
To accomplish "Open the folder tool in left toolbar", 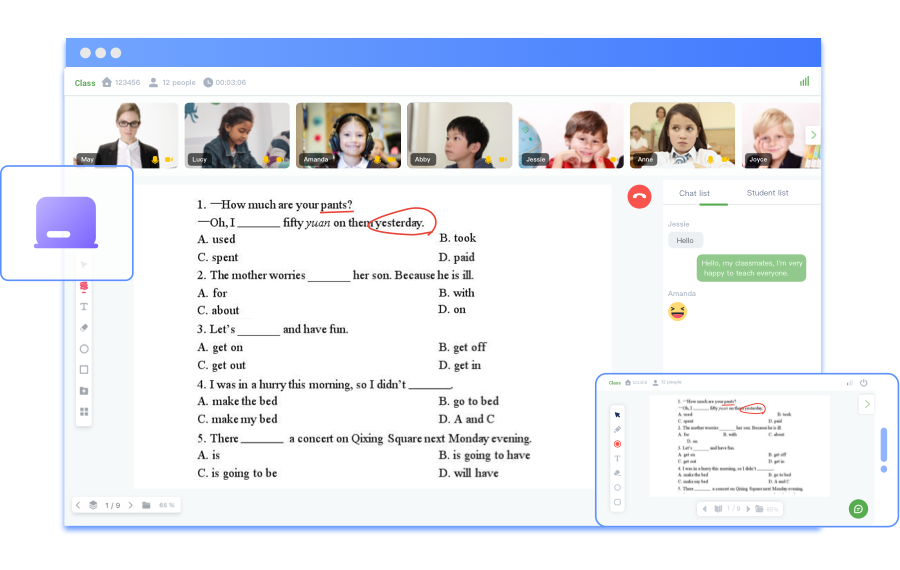I will [x=84, y=391].
